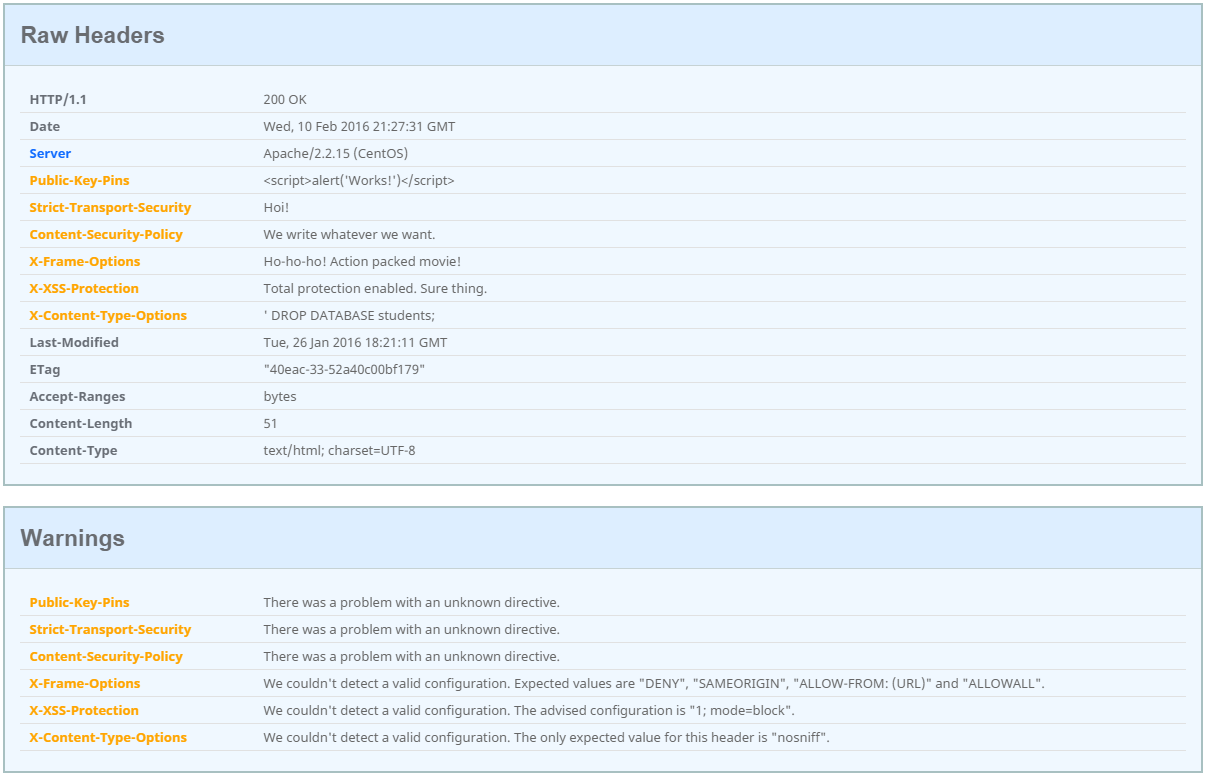Open the X-XSS-Protection header link

[x=82, y=288]
